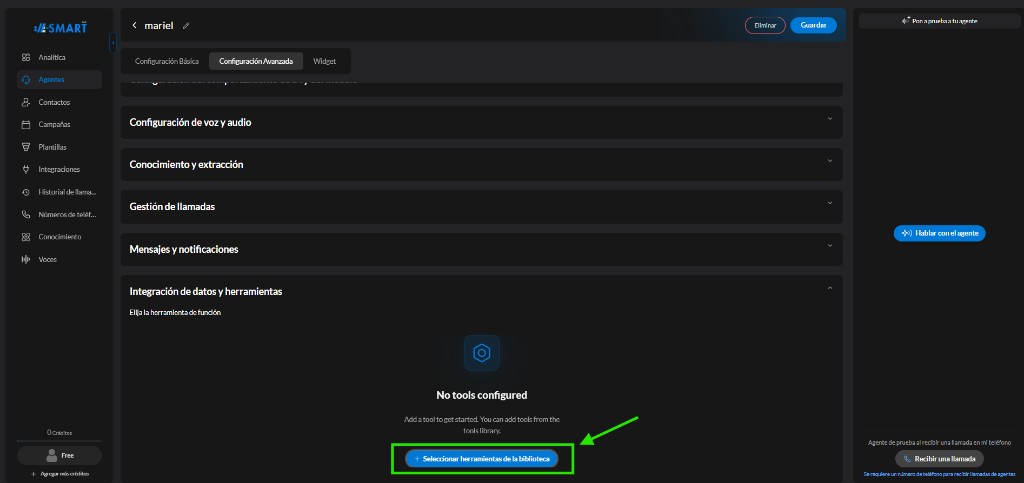The width and height of the screenshot is (1024, 483).
Task: Expand Conocimiento y extracción section
Action: [481, 164]
